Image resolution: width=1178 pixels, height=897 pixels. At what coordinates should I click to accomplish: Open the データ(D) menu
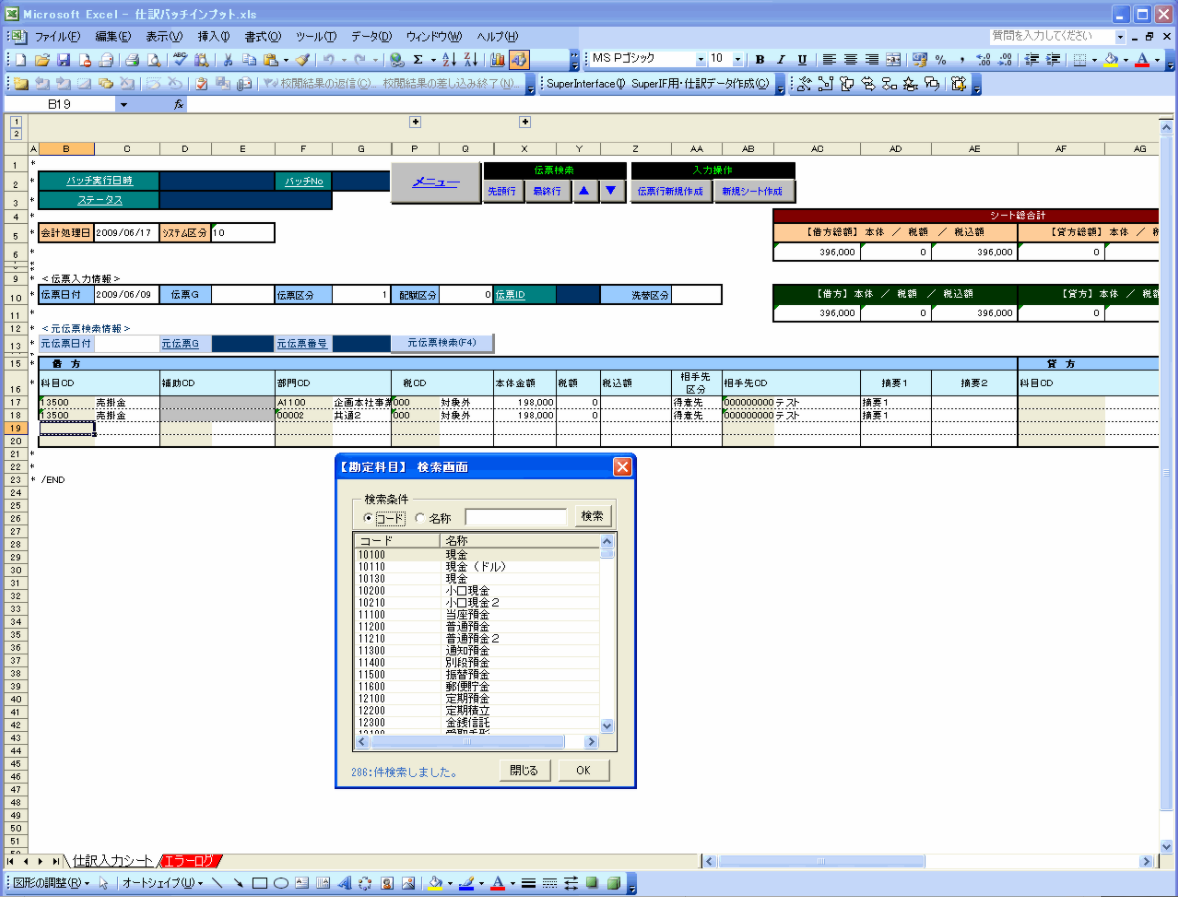[370, 36]
